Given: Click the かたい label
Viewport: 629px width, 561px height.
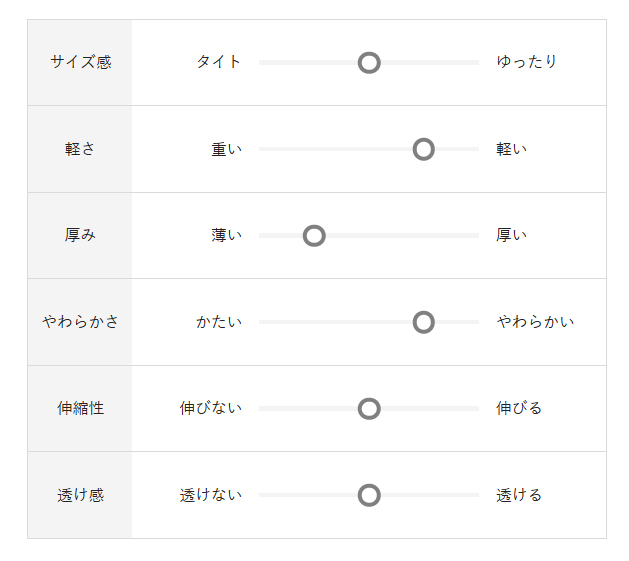Looking at the screenshot, I should tap(219, 322).
